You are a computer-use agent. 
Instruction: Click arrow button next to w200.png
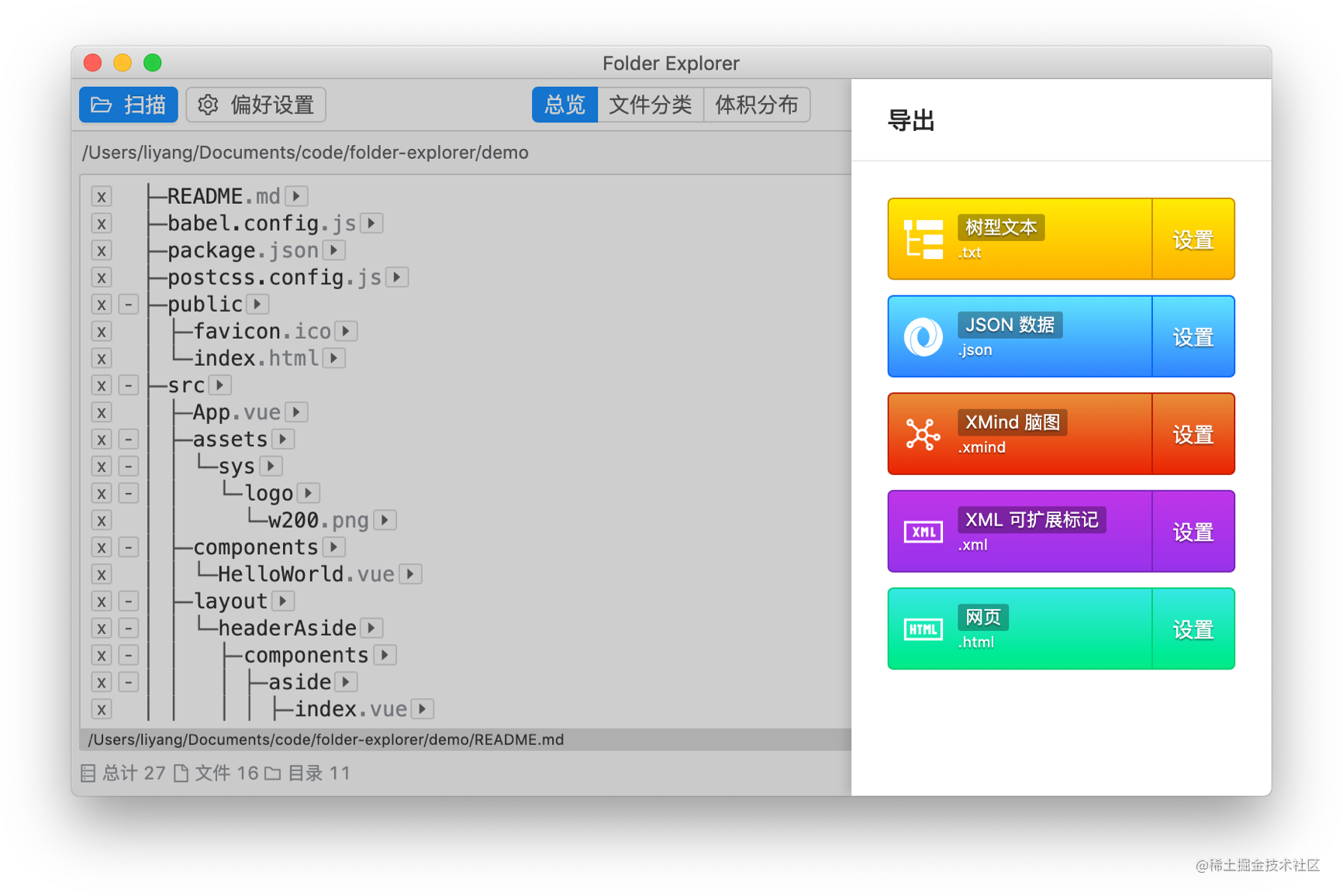(x=385, y=520)
